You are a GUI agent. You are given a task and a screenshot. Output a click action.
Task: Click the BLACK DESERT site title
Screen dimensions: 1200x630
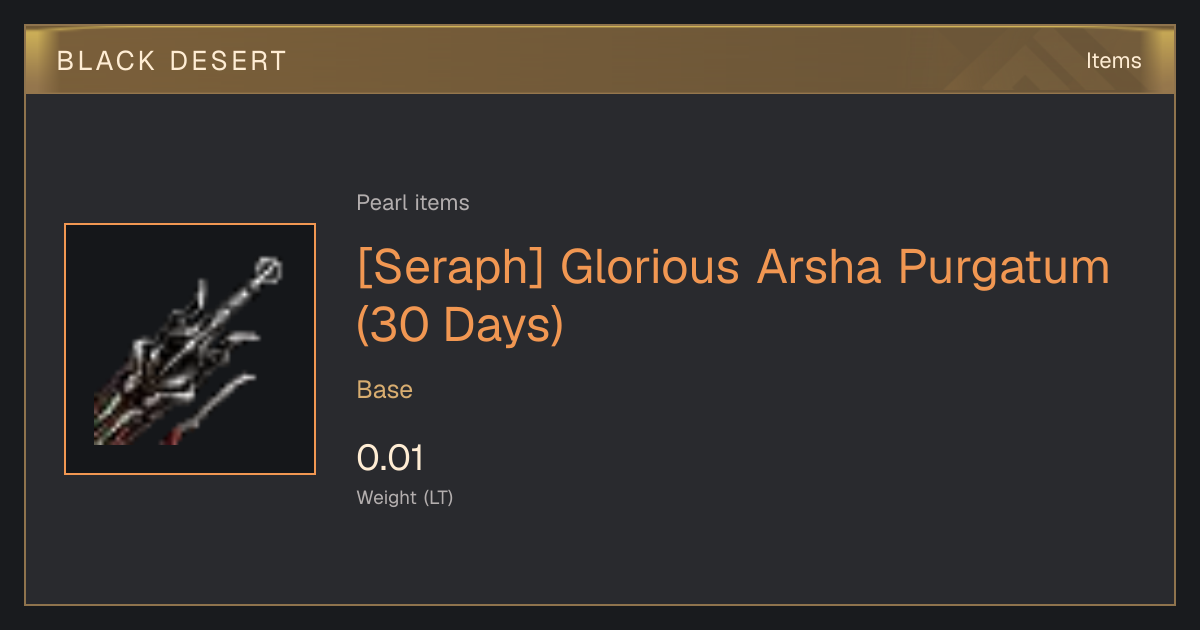[x=172, y=61]
